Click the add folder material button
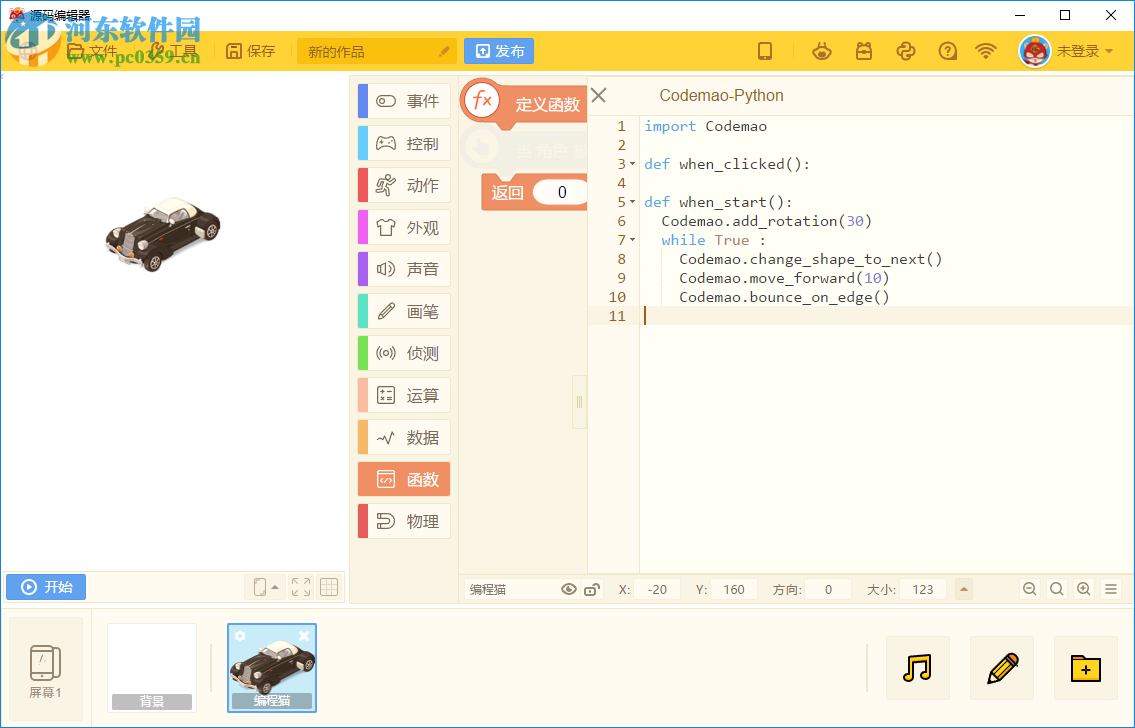 pos(1085,667)
